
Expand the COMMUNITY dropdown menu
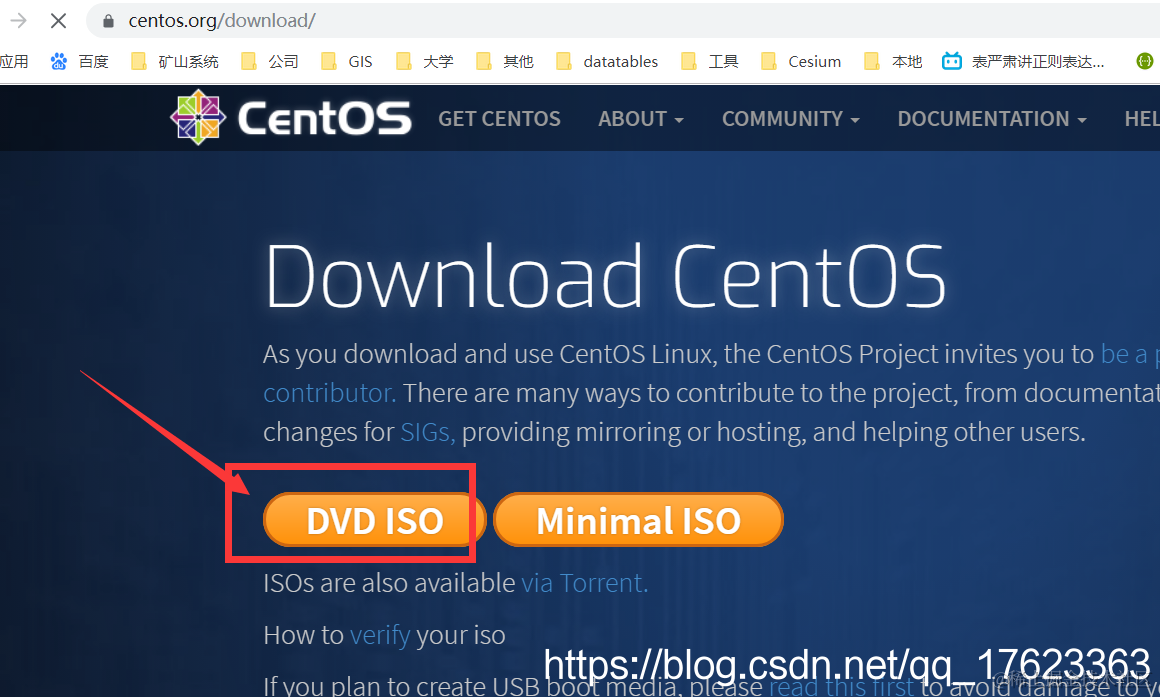tap(791, 118)
